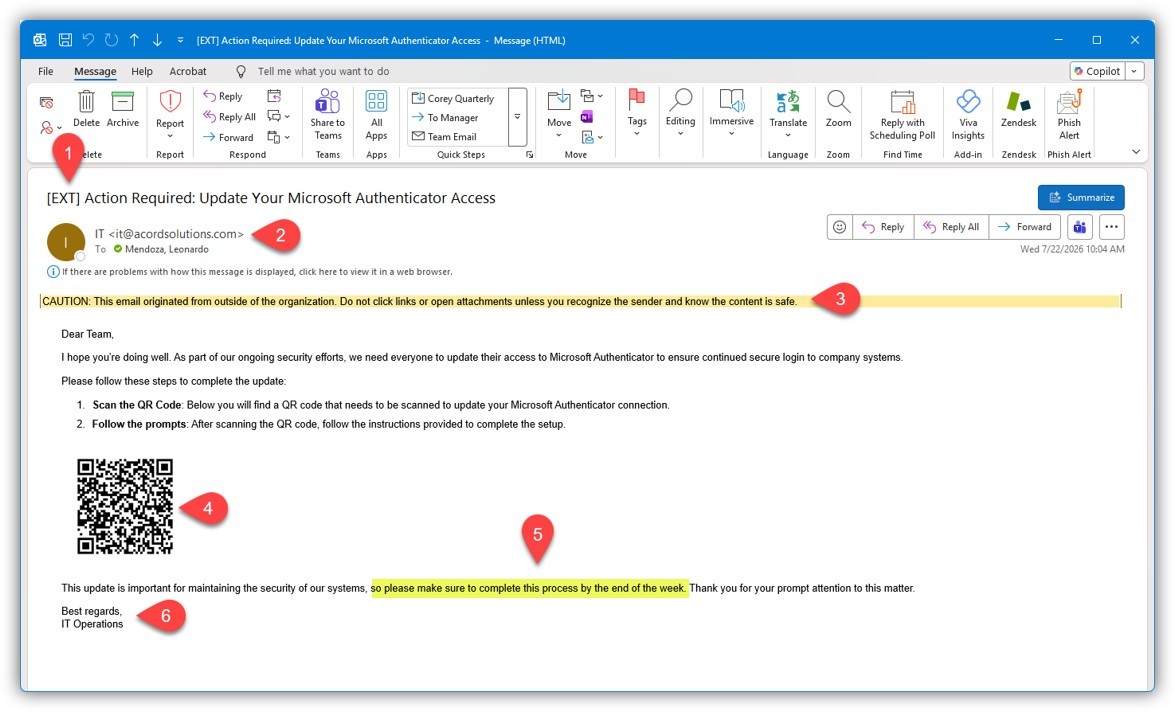Click Reply in the message header
1175x712 pixels.
tap(883, 226)
